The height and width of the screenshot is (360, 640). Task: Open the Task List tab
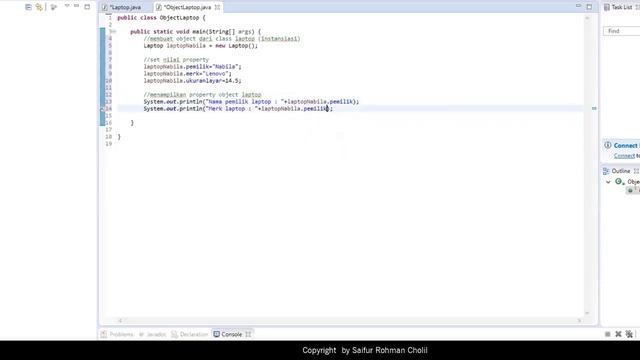[621, 7]
